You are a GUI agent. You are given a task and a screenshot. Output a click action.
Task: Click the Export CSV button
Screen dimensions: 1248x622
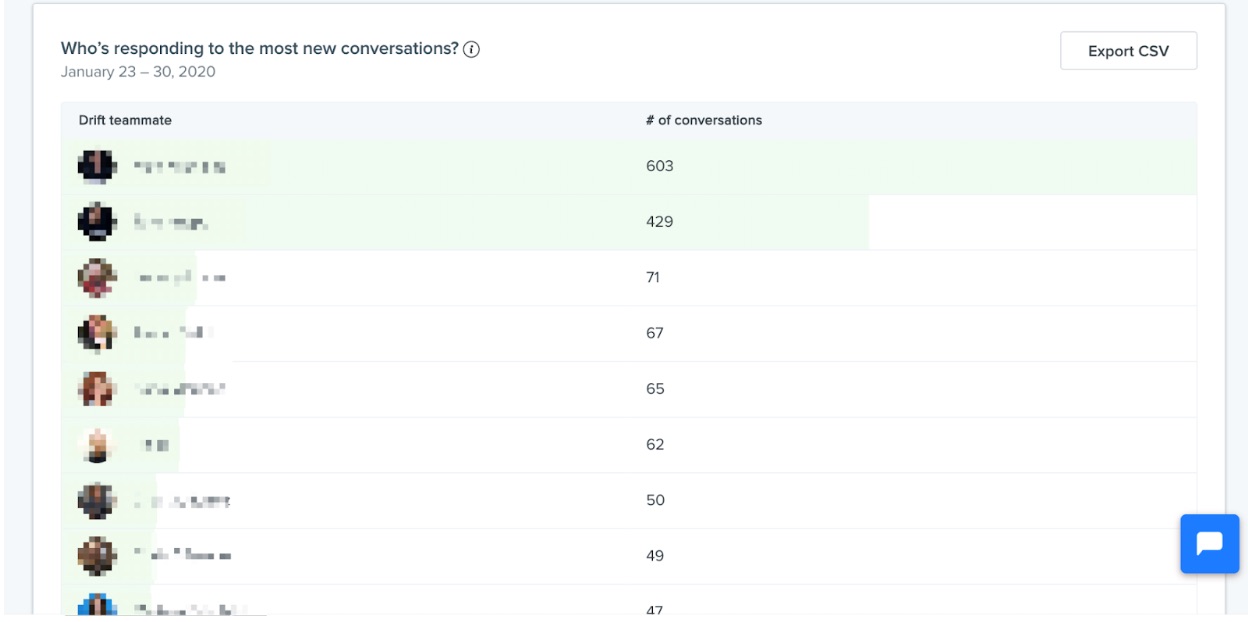1128,51
